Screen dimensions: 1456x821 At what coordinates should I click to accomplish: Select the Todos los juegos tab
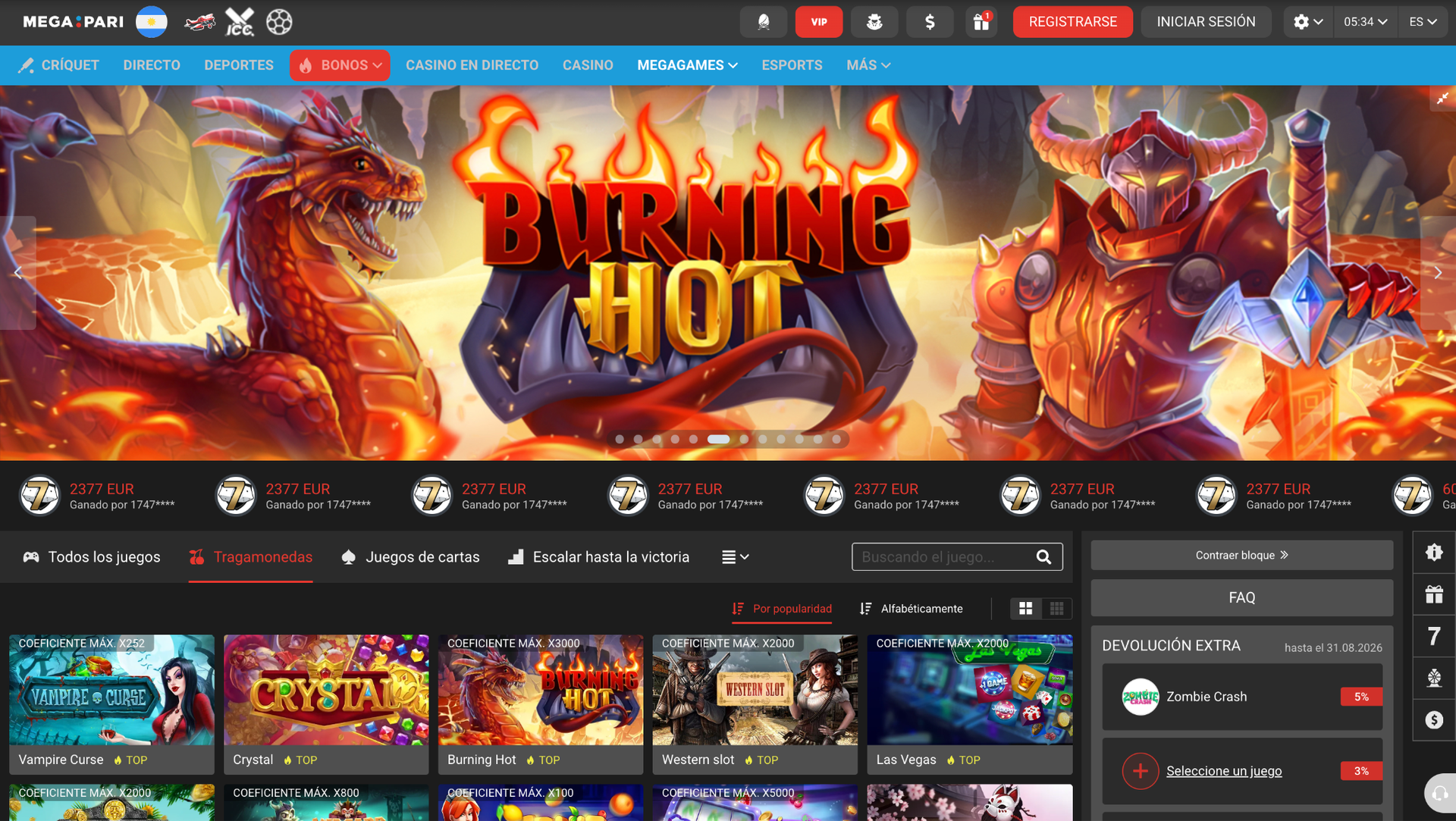tap(92, 557)
